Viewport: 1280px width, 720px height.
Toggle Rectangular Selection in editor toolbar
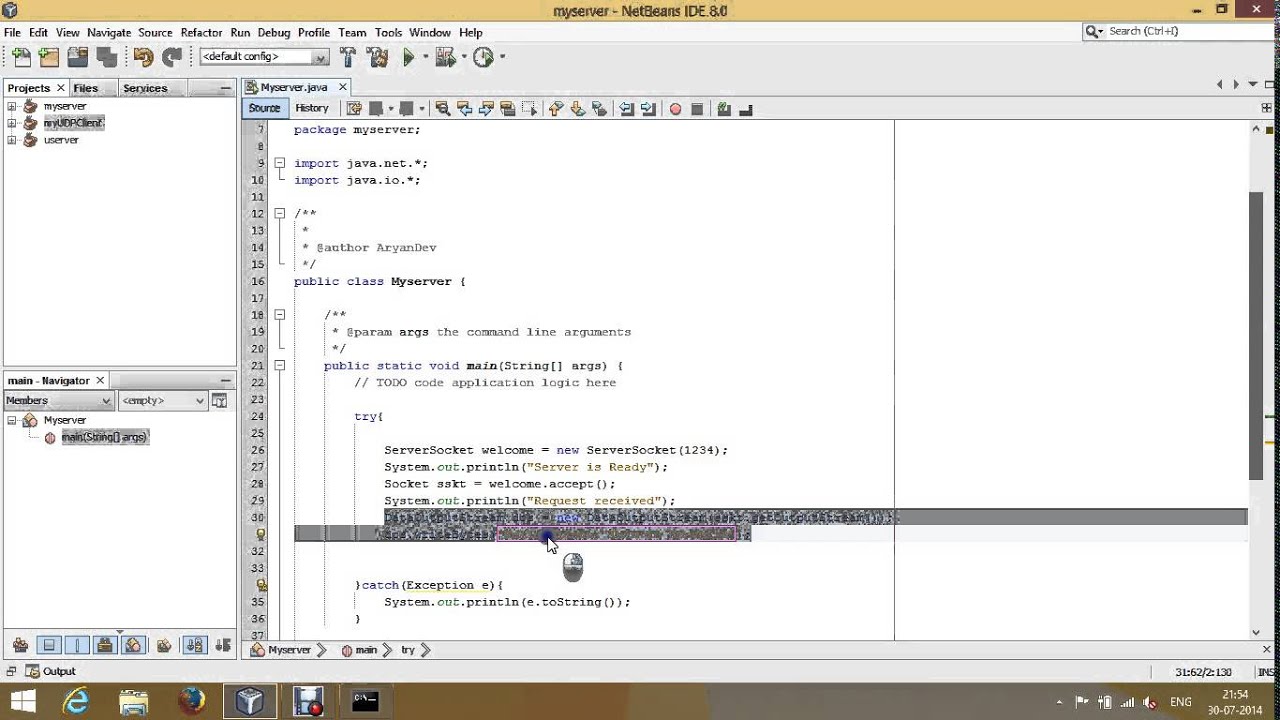click(x=528, y=108)
